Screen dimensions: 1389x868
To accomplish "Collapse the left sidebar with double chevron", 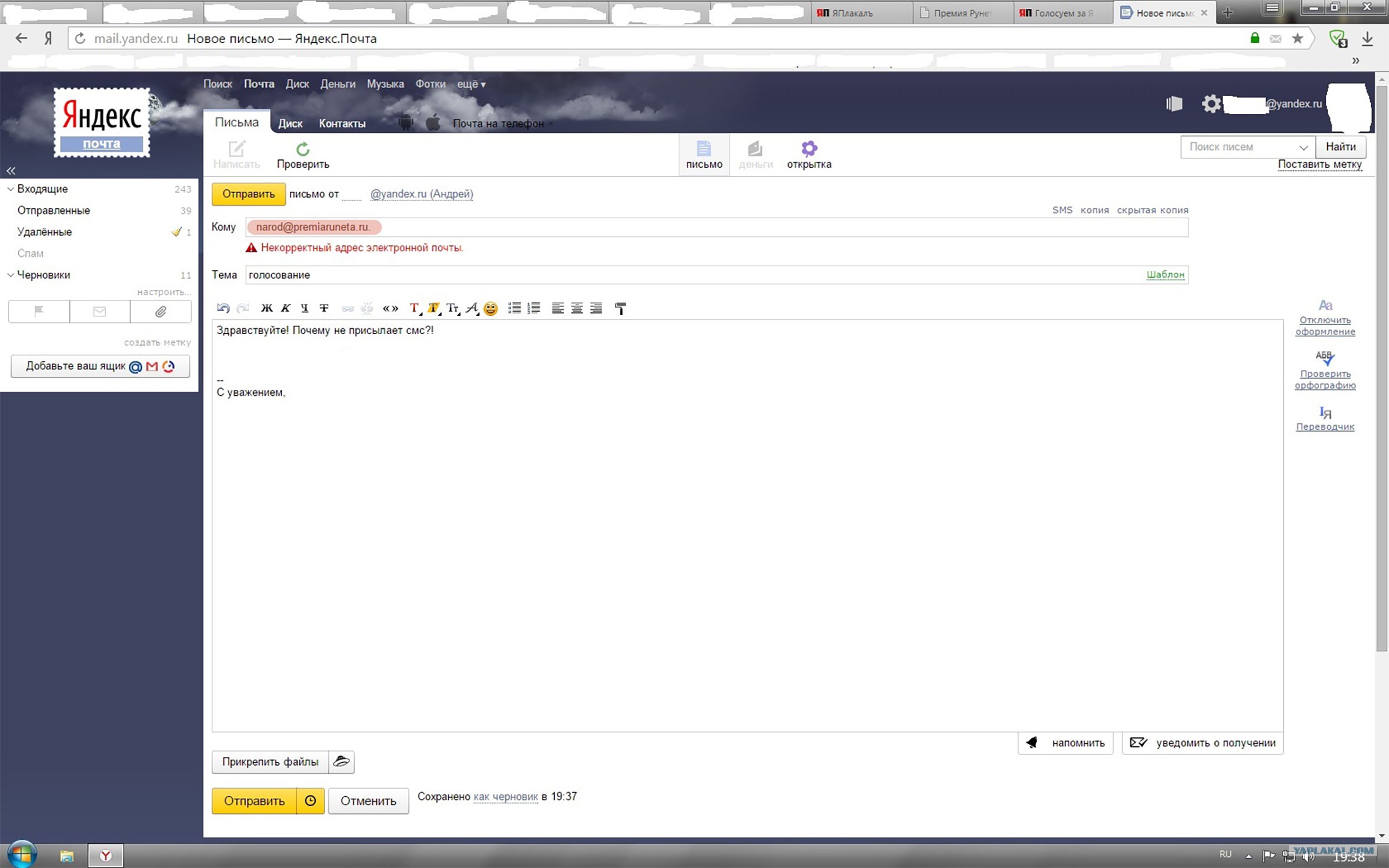I will [x=11, y=171].
